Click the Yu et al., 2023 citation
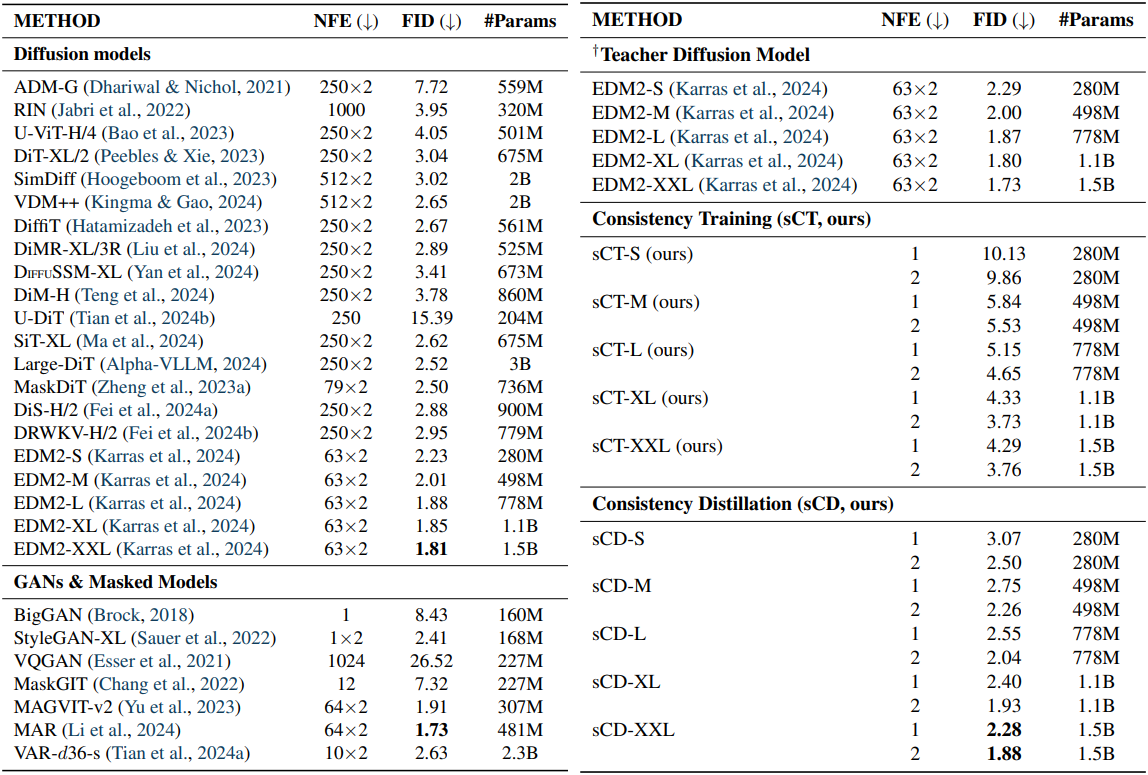 165,707
